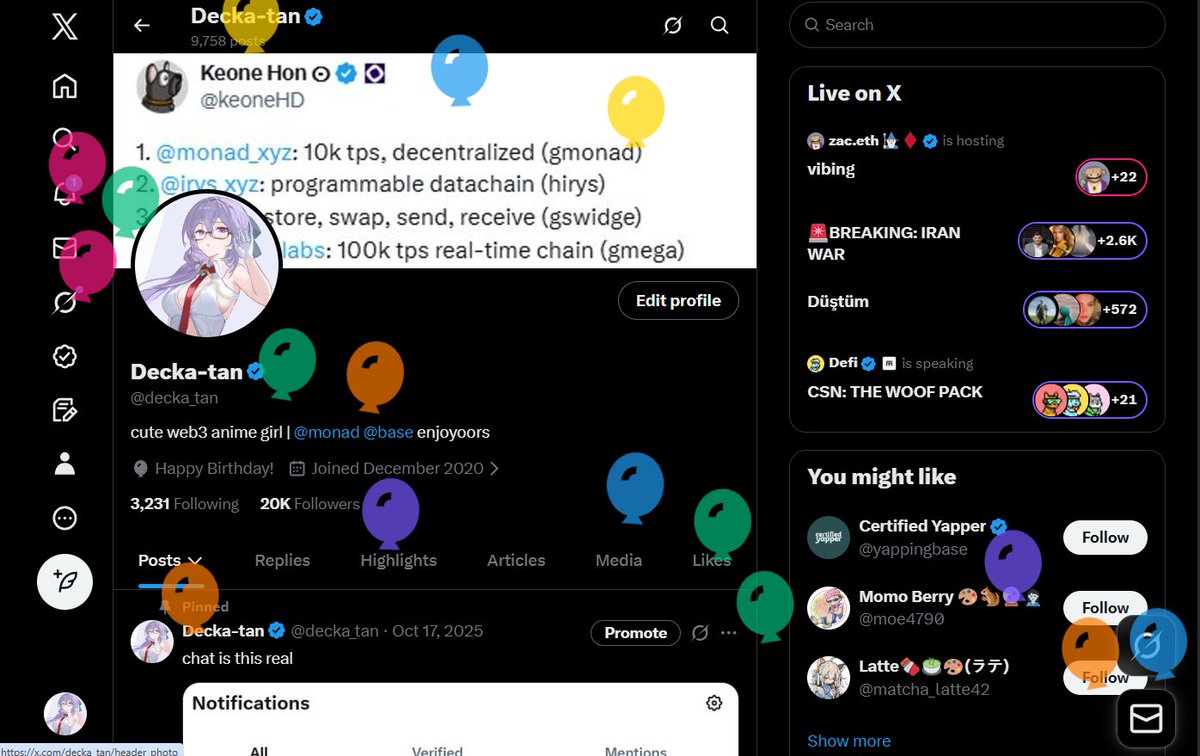Switch to the Likes tab
Screen dimensions: 1200x756
tap(712, 560)
